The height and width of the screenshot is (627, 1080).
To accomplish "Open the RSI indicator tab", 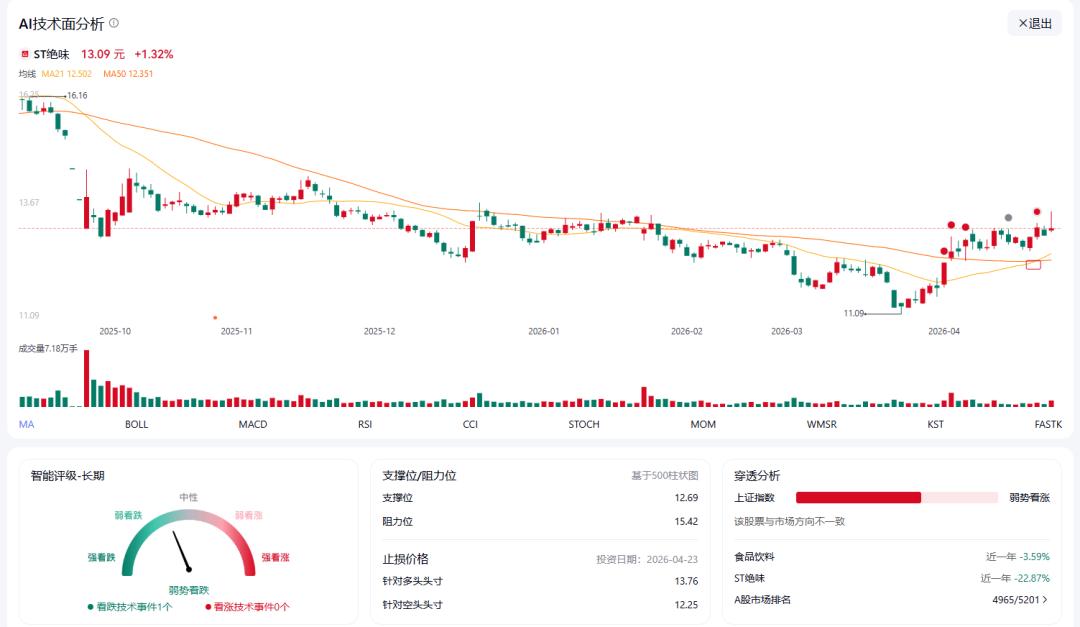I will pos(365,425).
